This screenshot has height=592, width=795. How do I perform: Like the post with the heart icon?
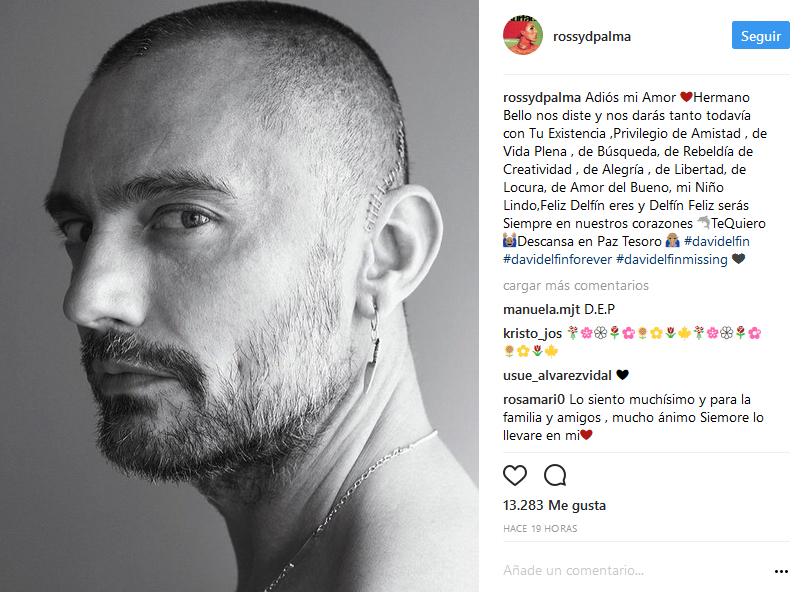[x=515, y=475]
